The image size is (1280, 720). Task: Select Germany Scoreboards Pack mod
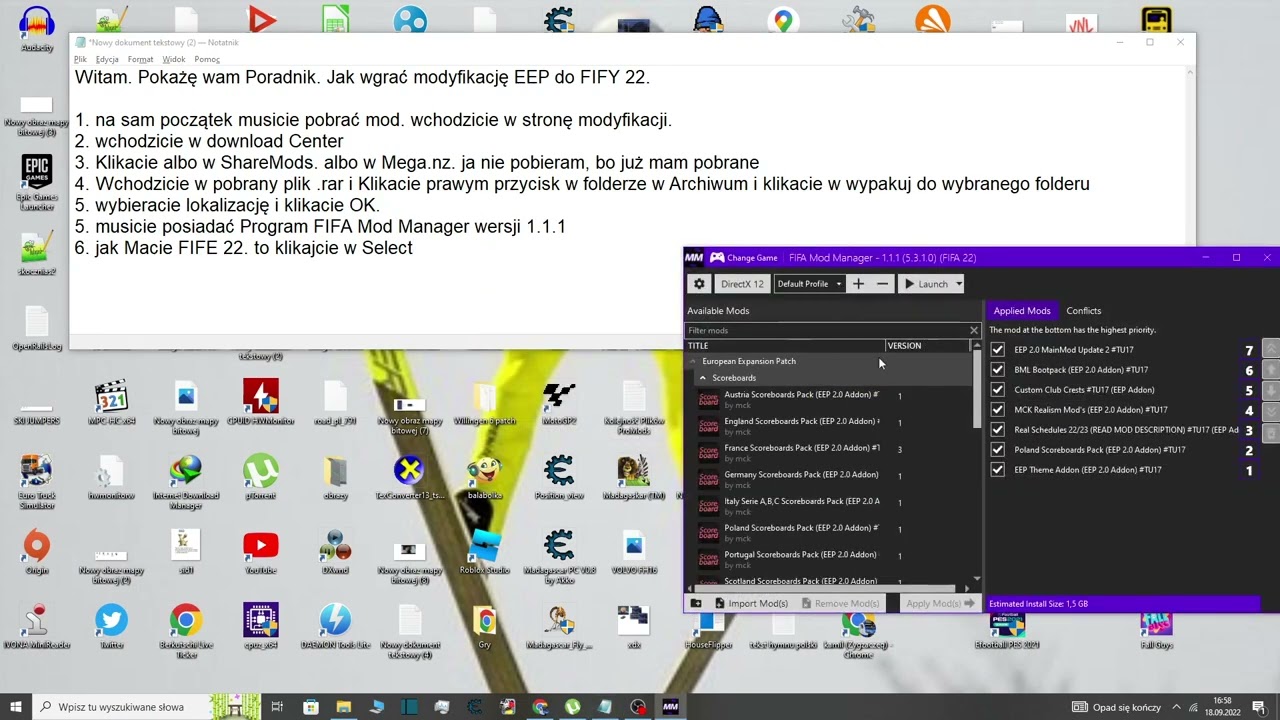click(832, 479)
